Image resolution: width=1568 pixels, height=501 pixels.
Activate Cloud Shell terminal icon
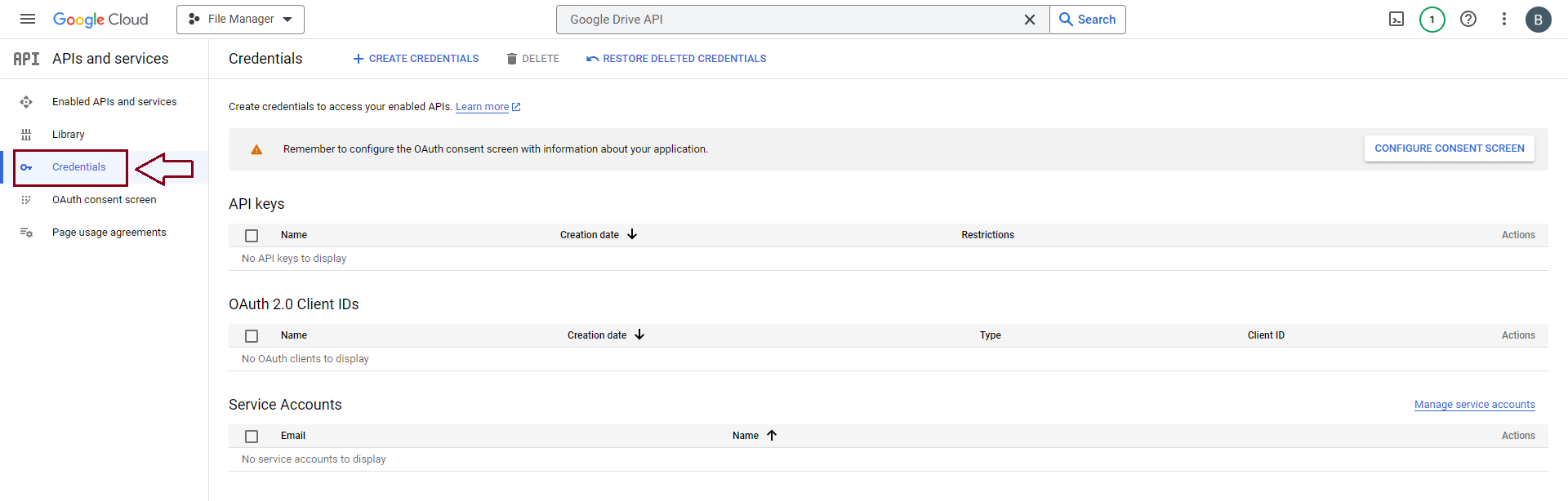click(1396, 20)
